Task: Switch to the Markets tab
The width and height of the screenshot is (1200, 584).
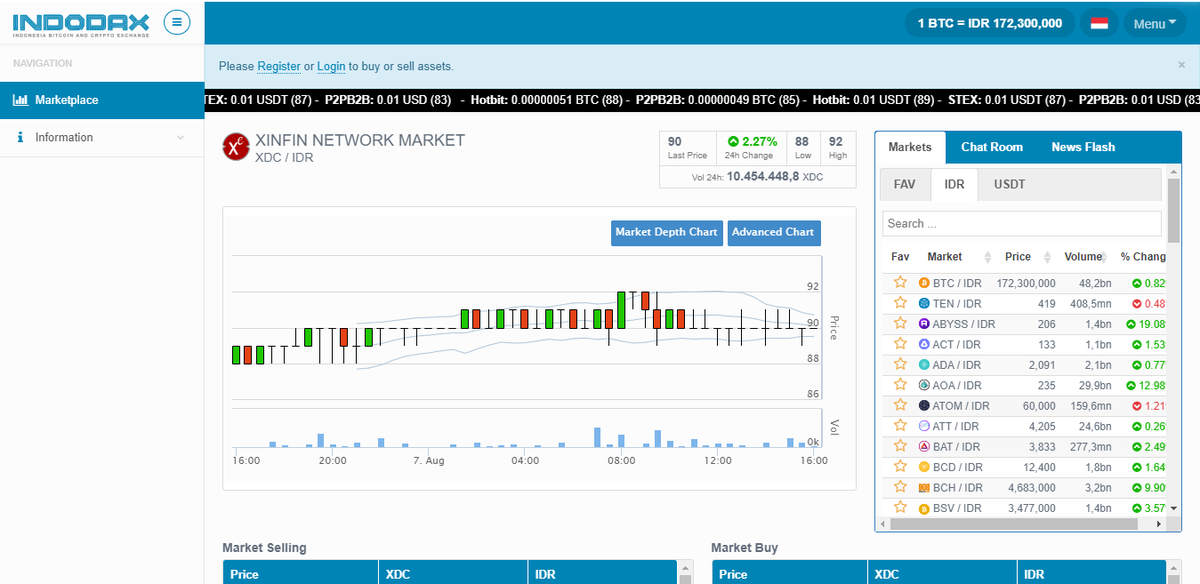Action: point(910,147)
